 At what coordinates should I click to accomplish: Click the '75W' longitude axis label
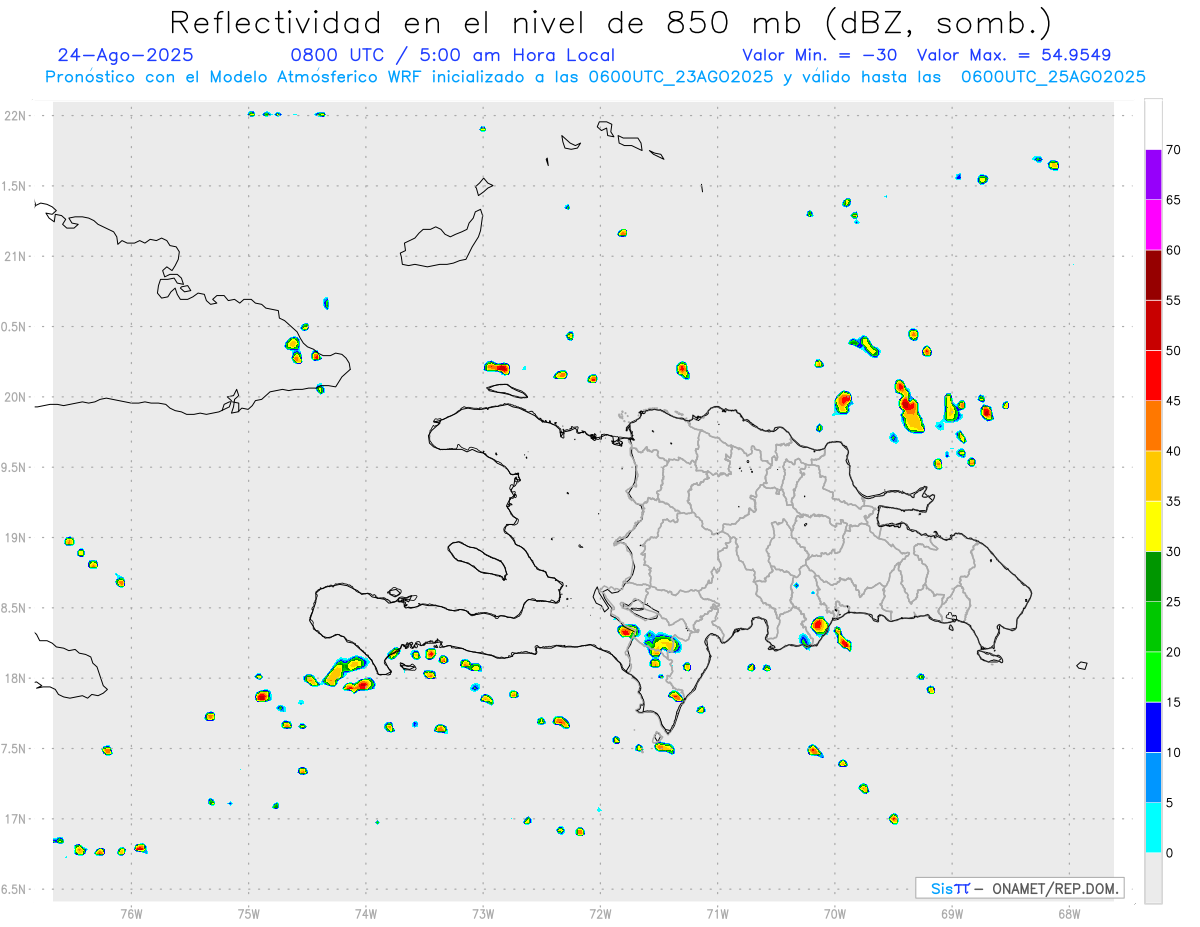tap(248, 912)
